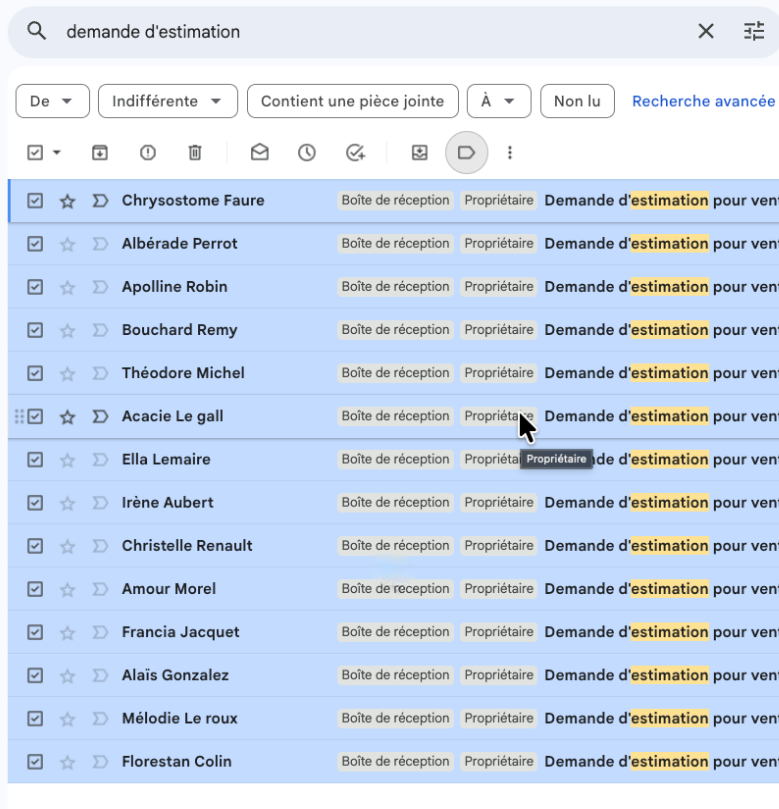This screenshot has width=779, height=809.
Task: Clear the search query with X
Action: pos(706,31)
